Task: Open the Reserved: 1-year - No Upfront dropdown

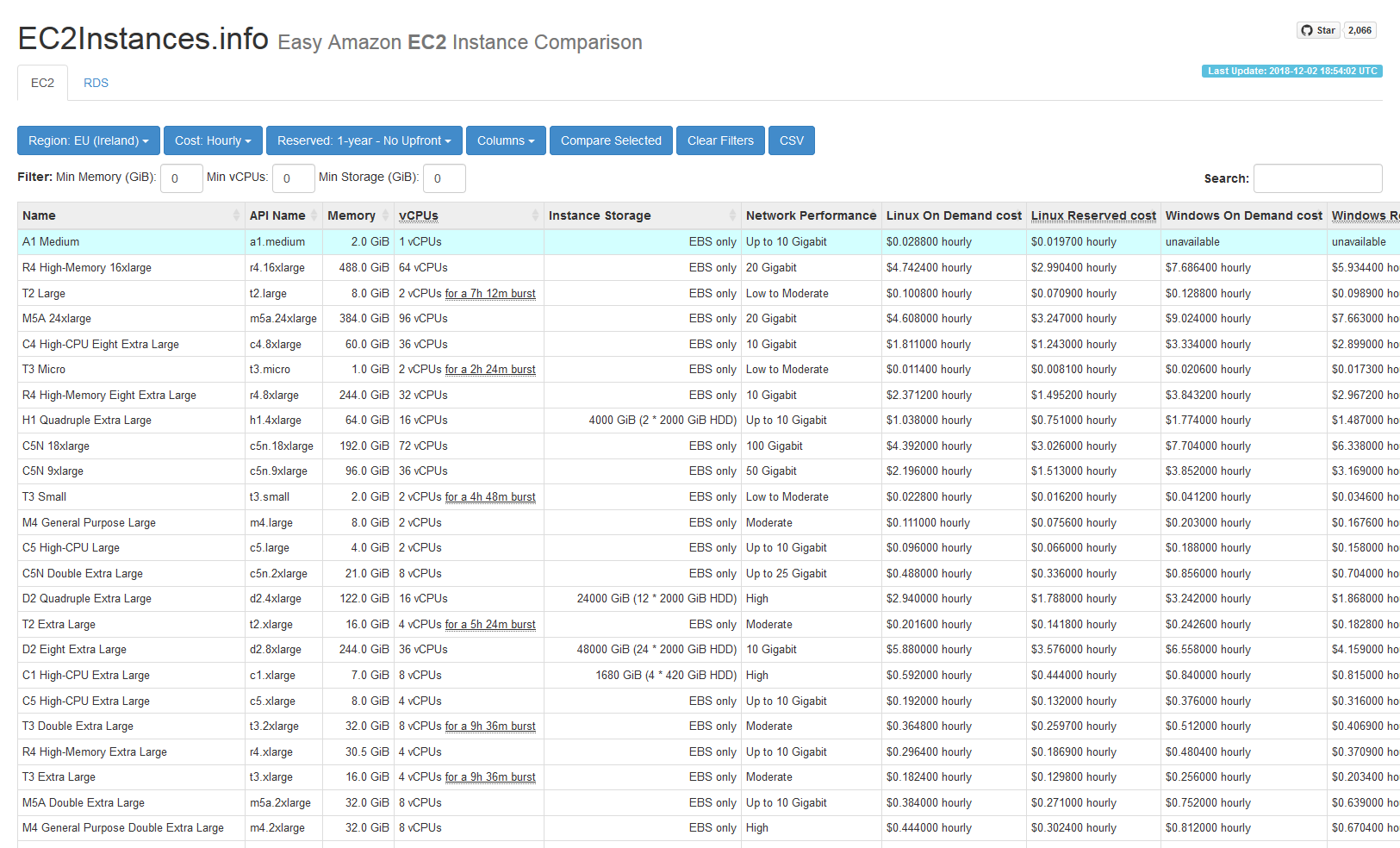Action: 364,140
